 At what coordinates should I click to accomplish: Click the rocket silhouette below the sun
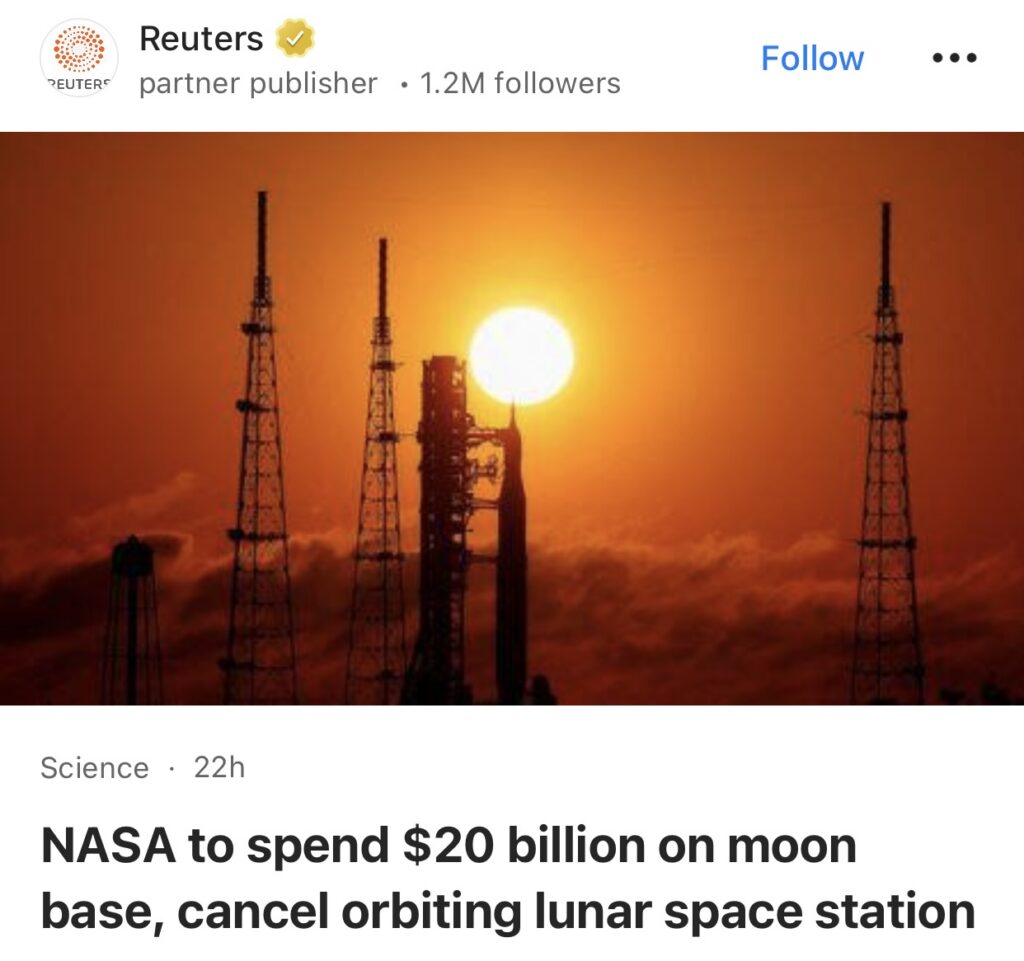pos(511,560)
